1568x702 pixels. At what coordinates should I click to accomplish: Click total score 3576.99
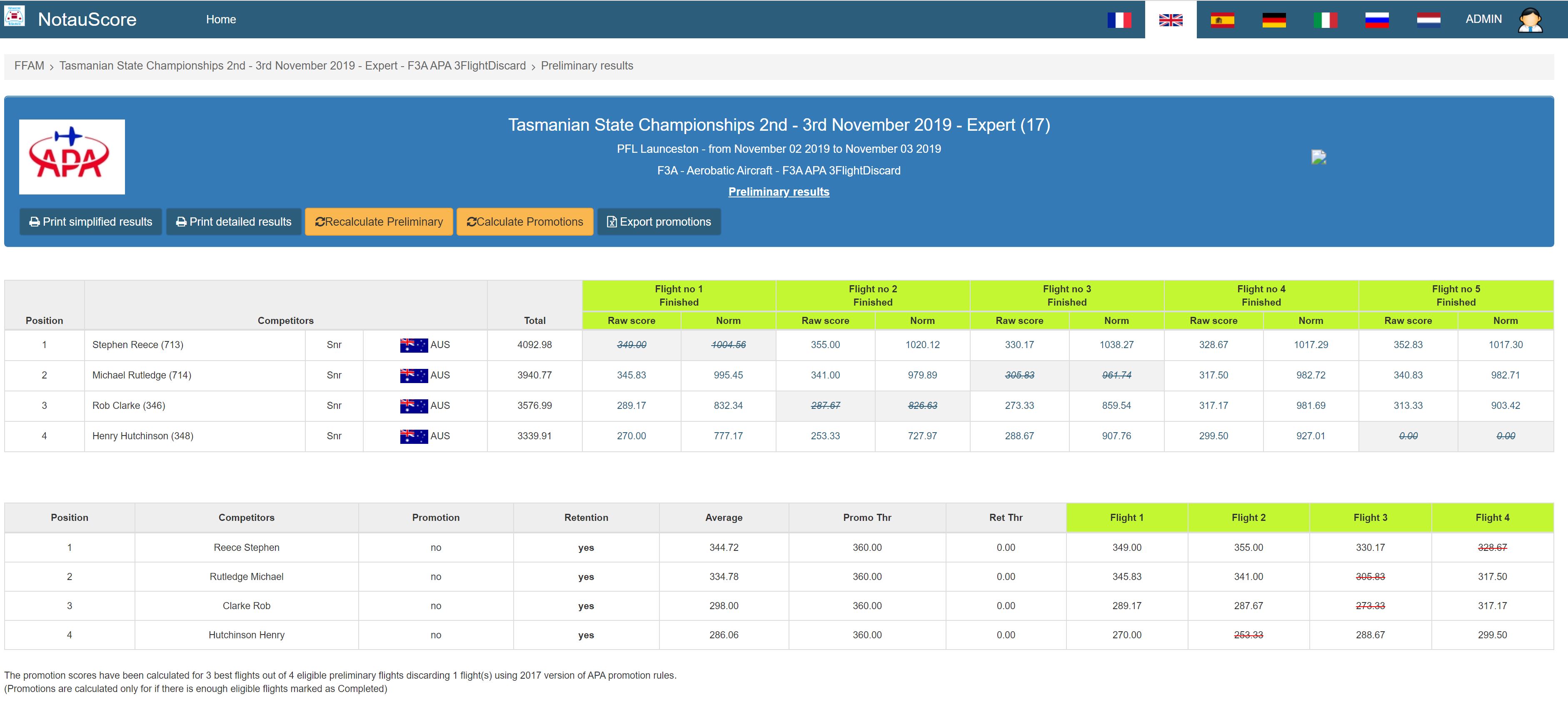[x=534, y=406]
